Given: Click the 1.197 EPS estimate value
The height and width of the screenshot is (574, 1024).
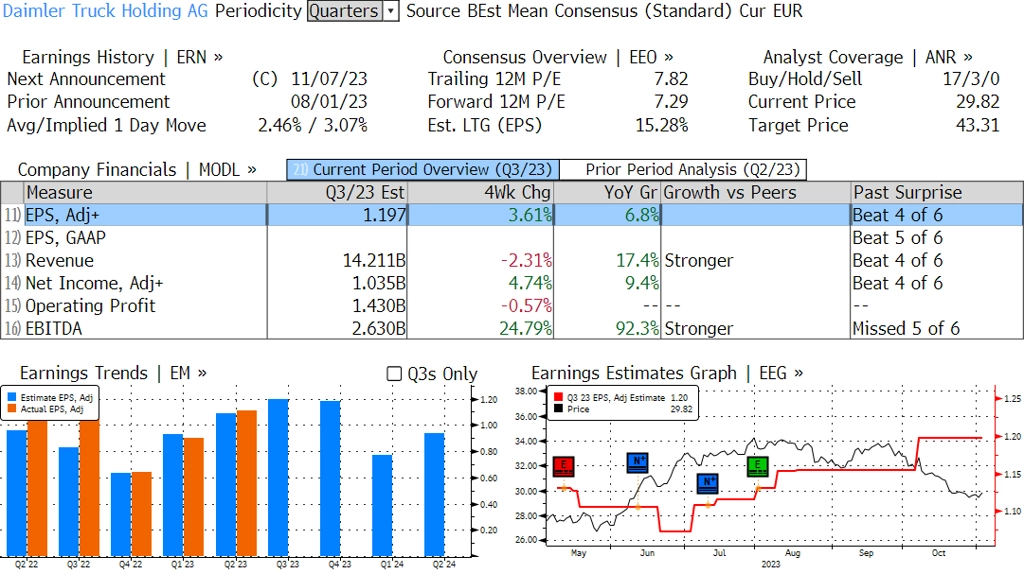Looking at the screenshot, I should pos(384,215).
